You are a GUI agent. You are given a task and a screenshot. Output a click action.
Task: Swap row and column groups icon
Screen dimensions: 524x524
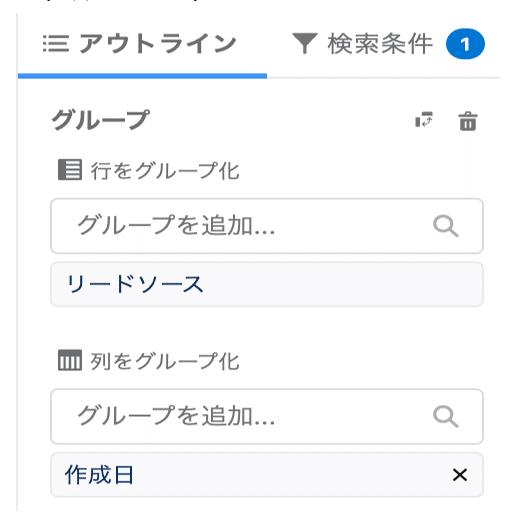[x=424, y=120]
